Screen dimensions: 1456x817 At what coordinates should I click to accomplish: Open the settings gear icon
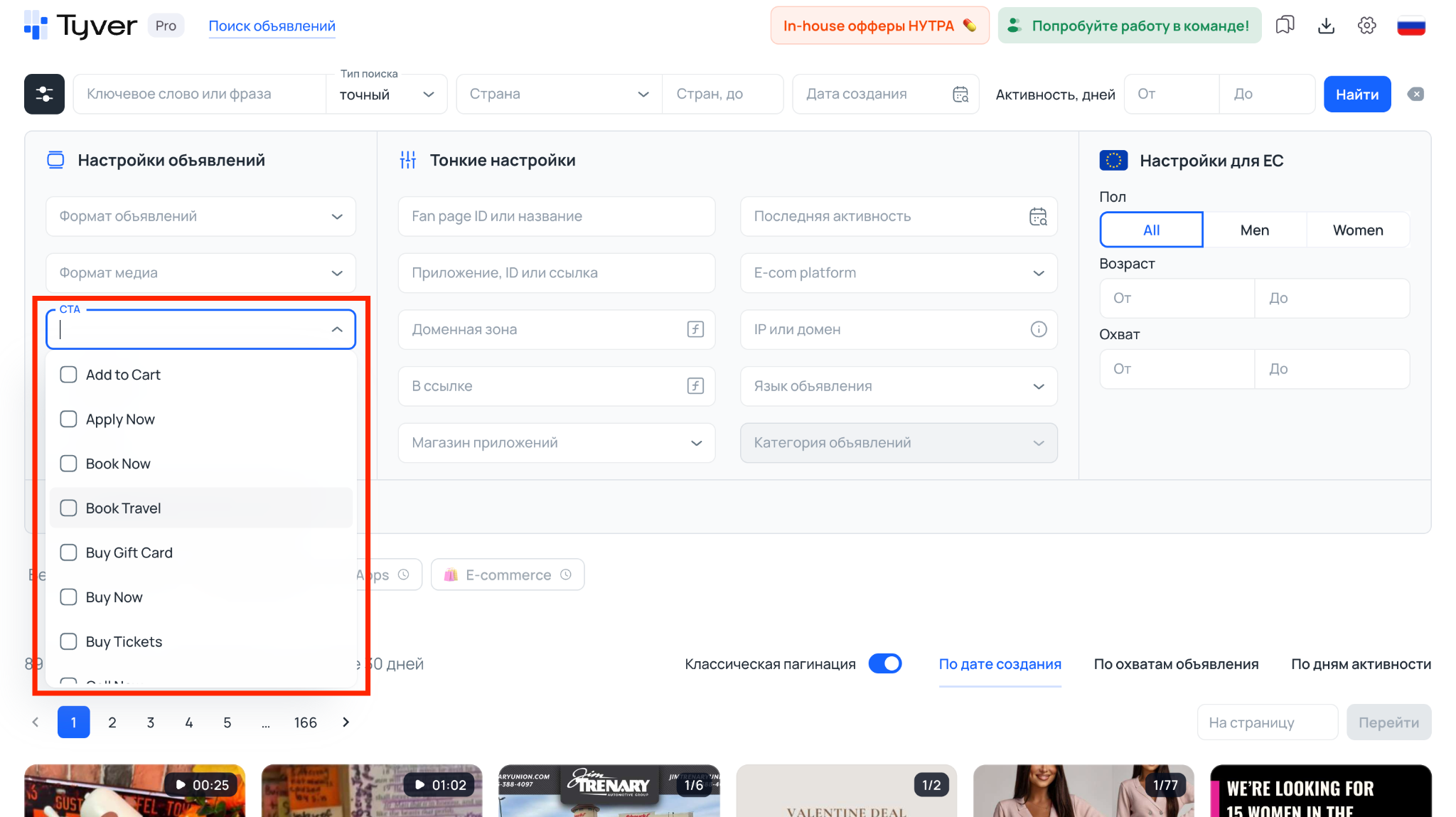pyautogui.click(x=1366, y=25)
